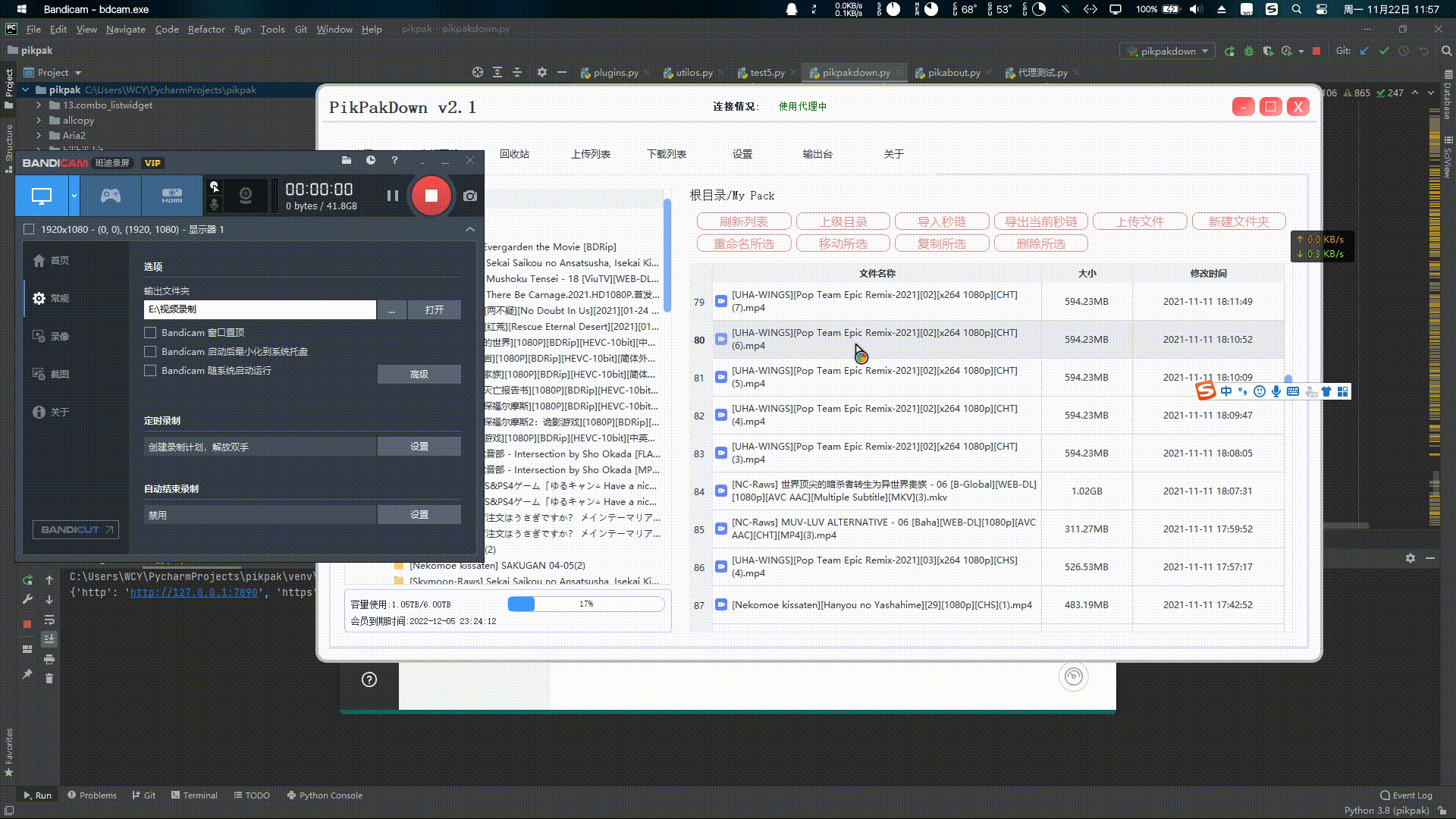Open the http://127.0.0.1:7890 link
The image size is (1456, 819).
coord(193,592)
